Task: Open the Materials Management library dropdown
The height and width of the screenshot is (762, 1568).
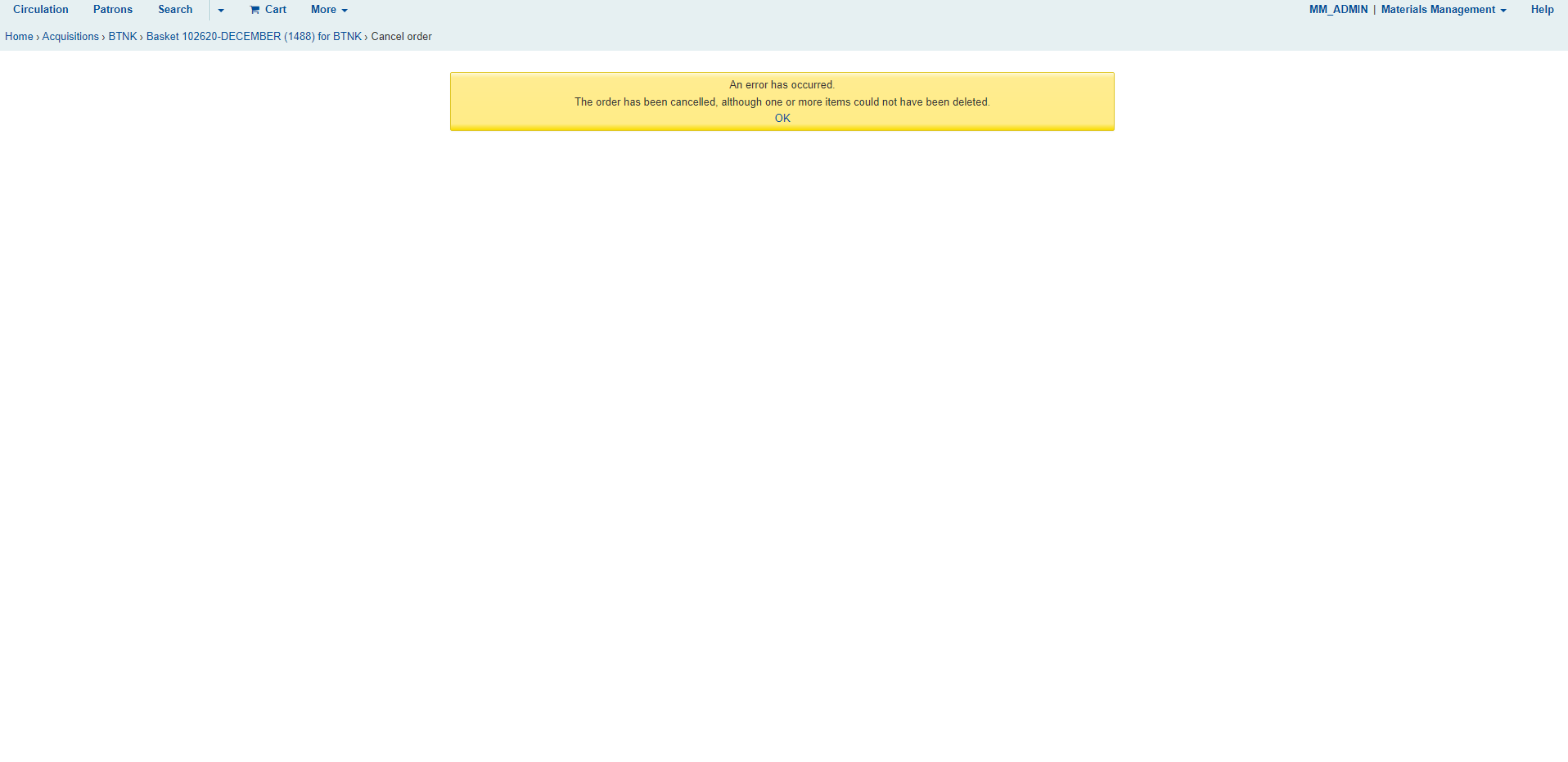Action: point(1437,10)
